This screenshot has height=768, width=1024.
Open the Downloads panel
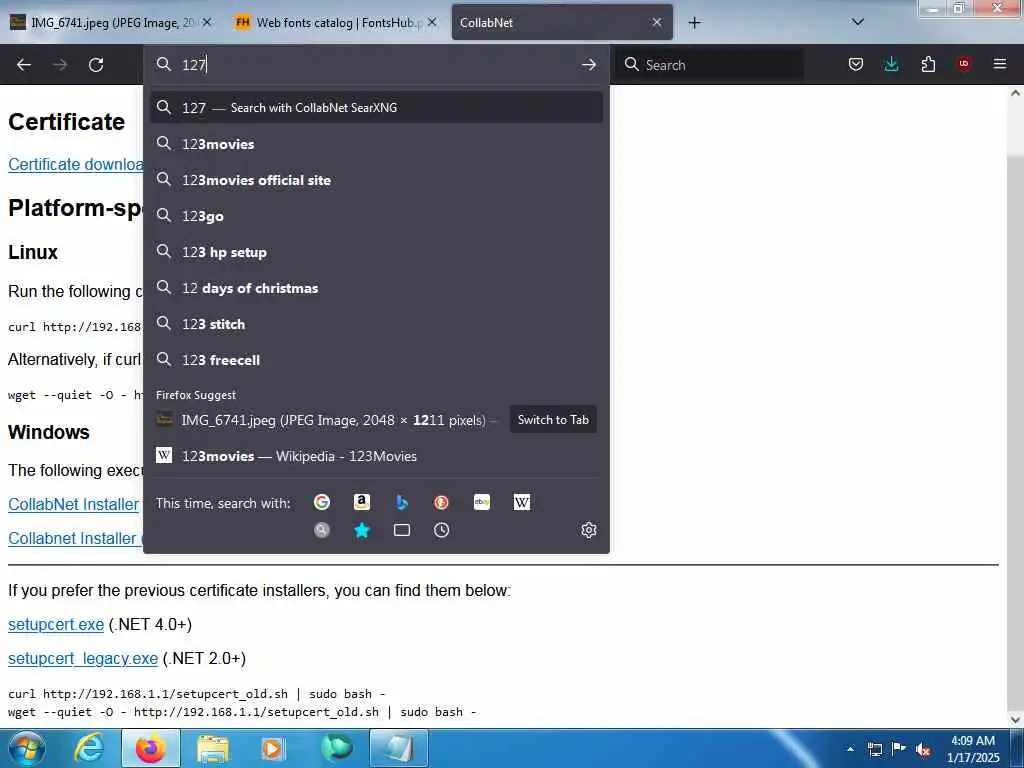tap(891, 64)
